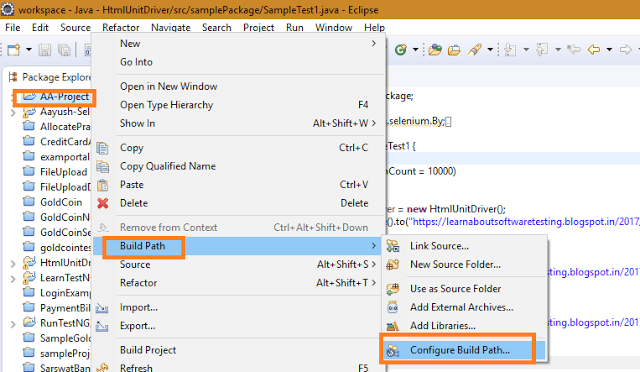Open dropdown arrow beside New Java Class icon

click(416, 50)
